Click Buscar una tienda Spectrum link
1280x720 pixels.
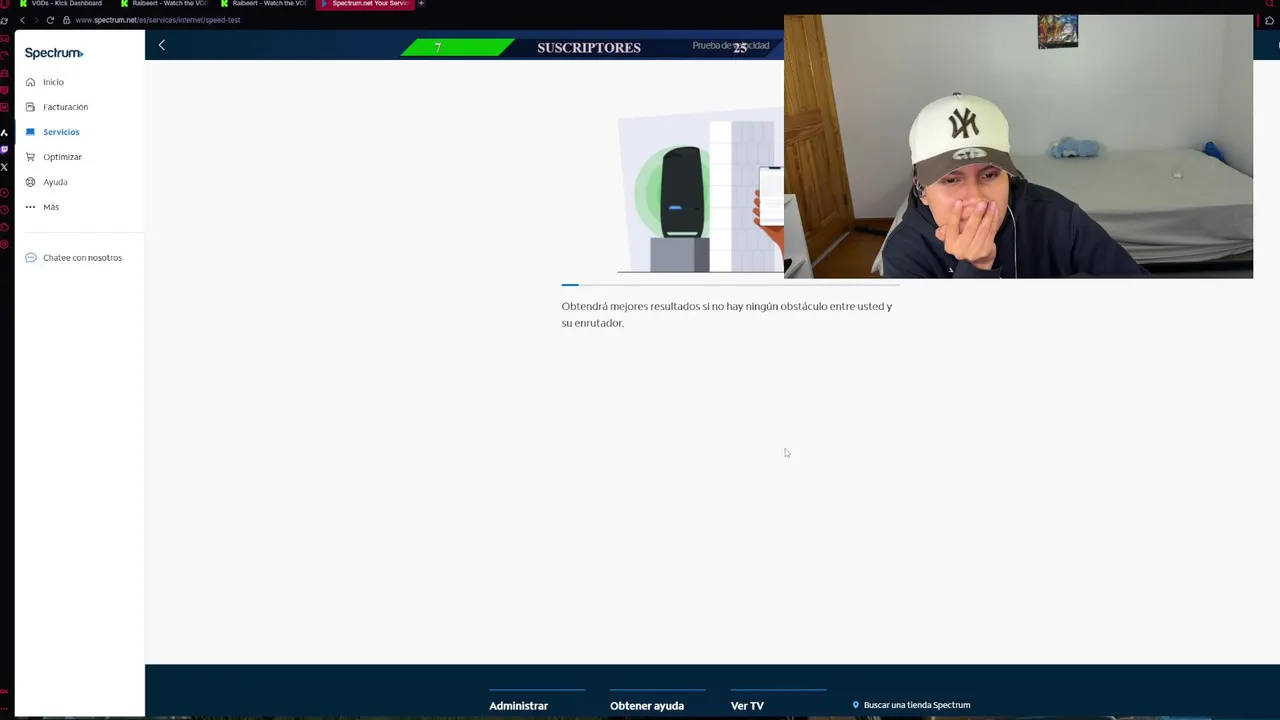[911, 705]
